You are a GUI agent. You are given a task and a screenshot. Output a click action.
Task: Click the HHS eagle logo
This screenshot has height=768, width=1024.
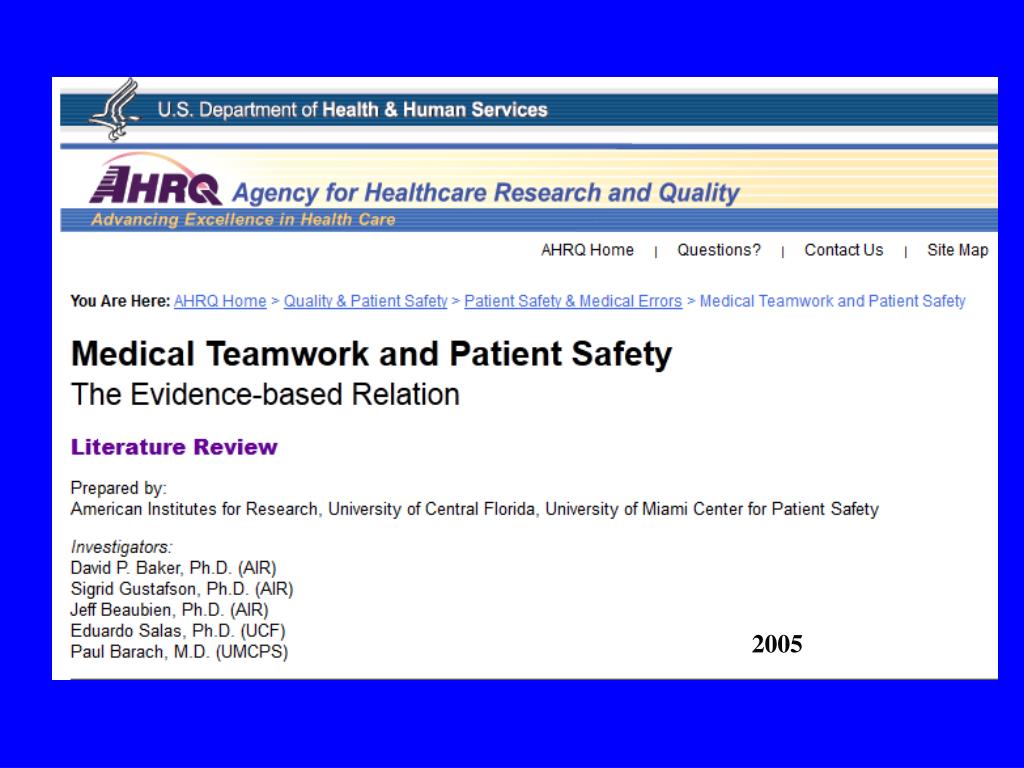click(115, 110)
